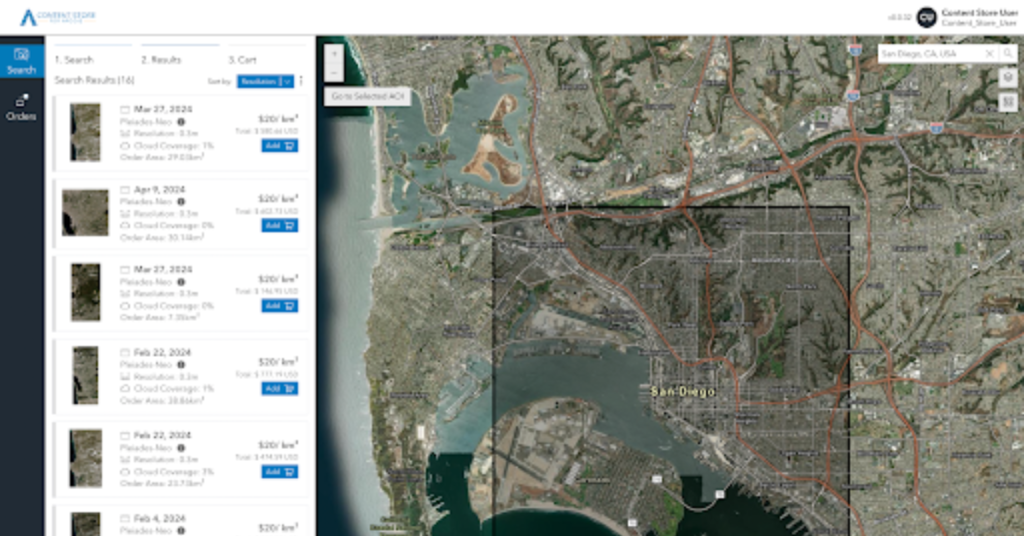Switch to the 1. Search step tab
The image size is (1024, 536).
point(74,60)
